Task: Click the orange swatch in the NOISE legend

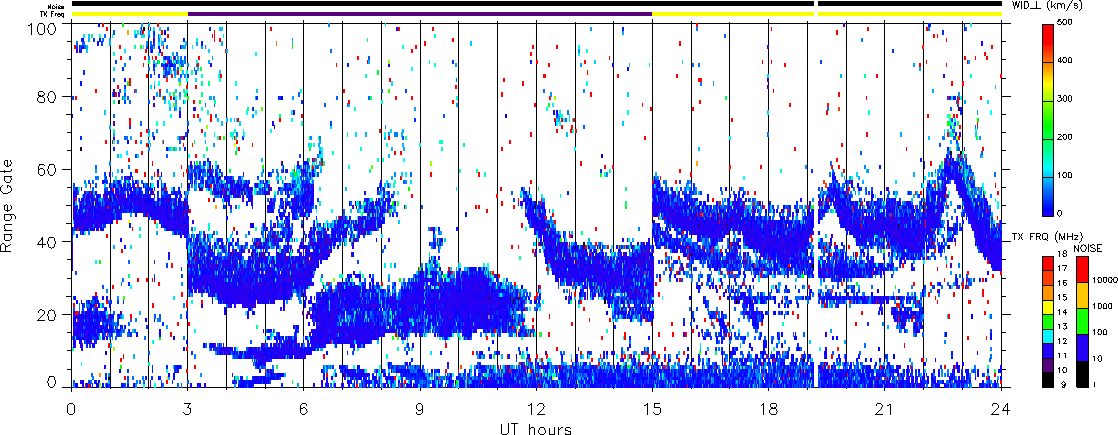Action: click(x=1082, y=295)
